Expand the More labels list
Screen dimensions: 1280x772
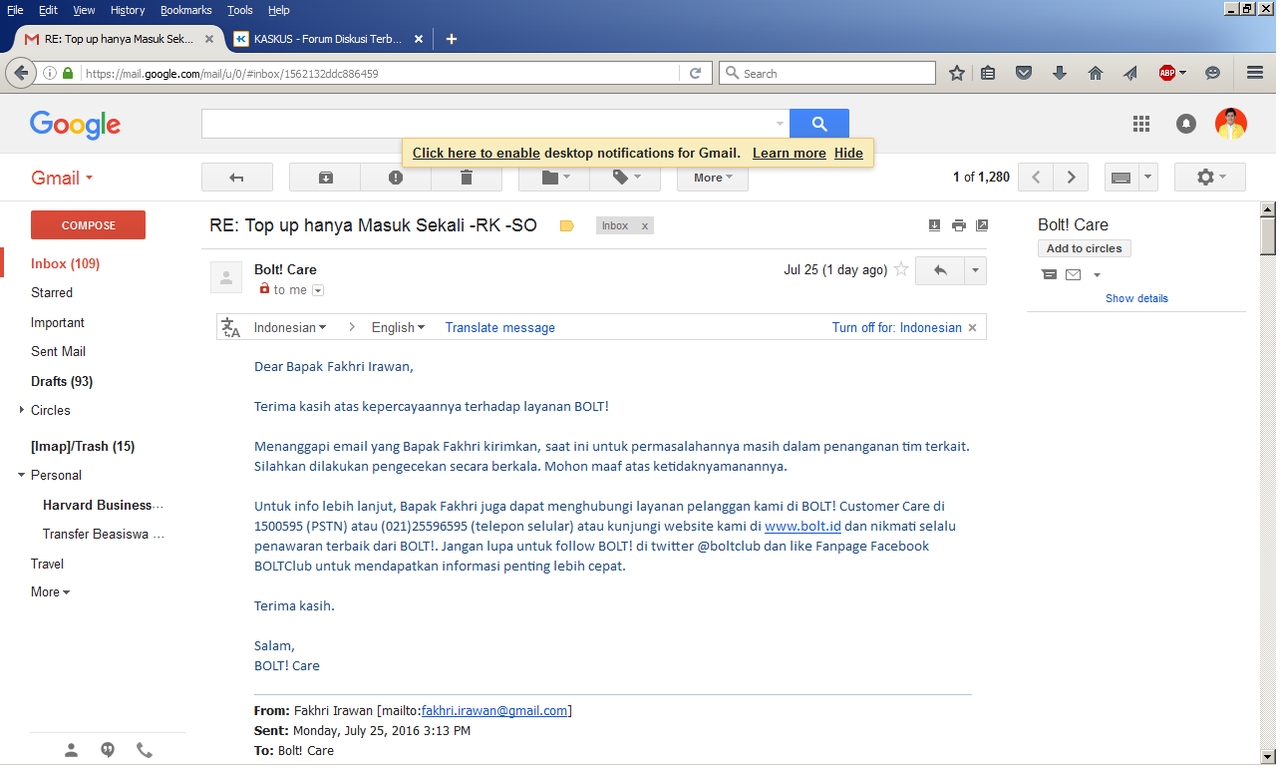click(x=50, y=592)
